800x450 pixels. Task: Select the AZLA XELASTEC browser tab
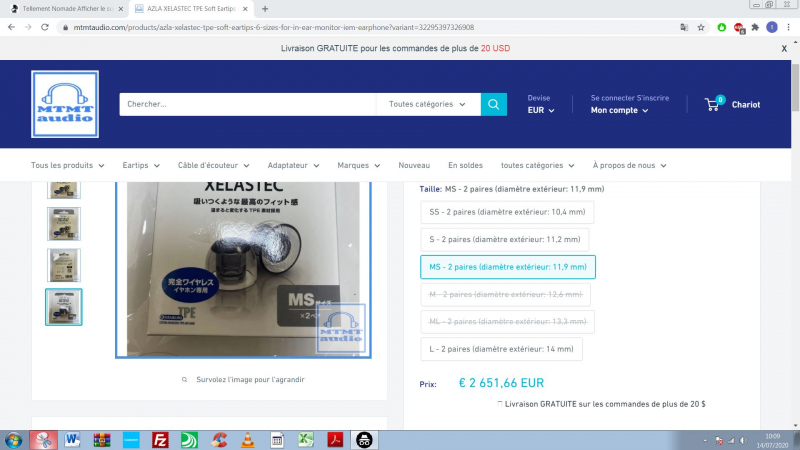click(x=190, y=9)
